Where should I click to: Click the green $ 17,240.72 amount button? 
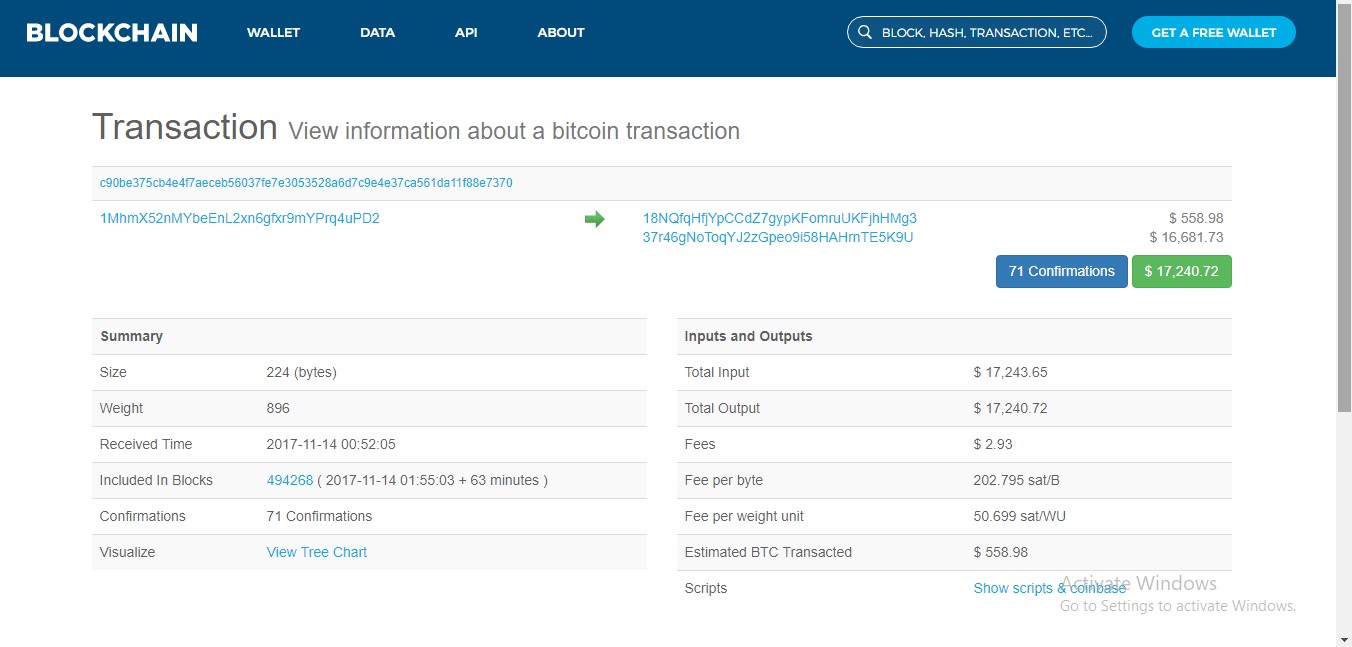click(1181, 271)
